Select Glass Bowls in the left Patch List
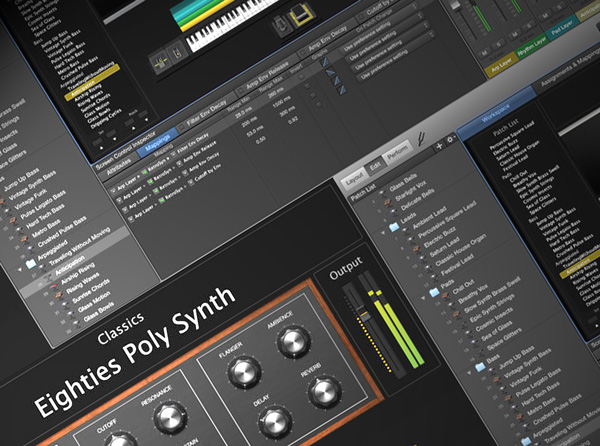The width and height of the screenshot is (600, 446). tap(99, 312)
